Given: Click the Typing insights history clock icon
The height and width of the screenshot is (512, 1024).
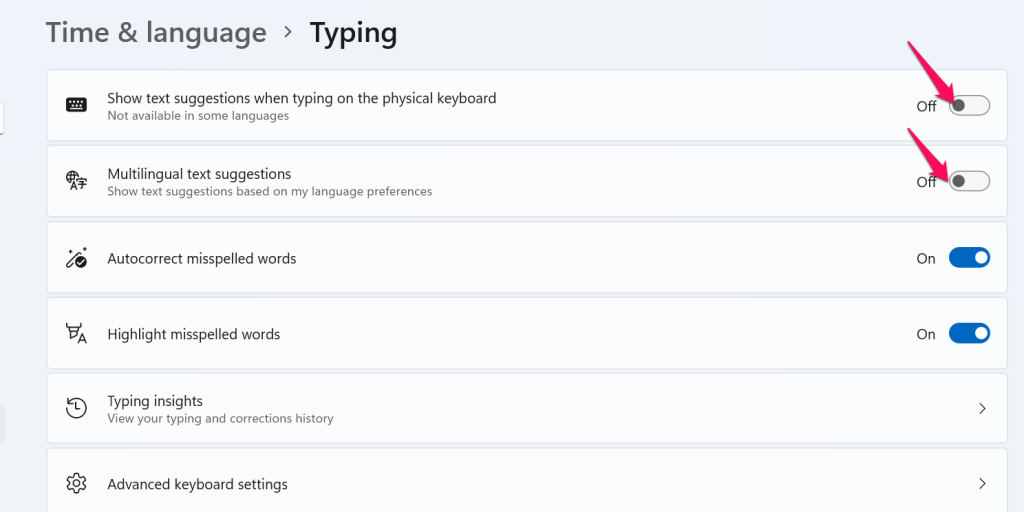Looking at the screenshot, I should (x=76, y=408).
